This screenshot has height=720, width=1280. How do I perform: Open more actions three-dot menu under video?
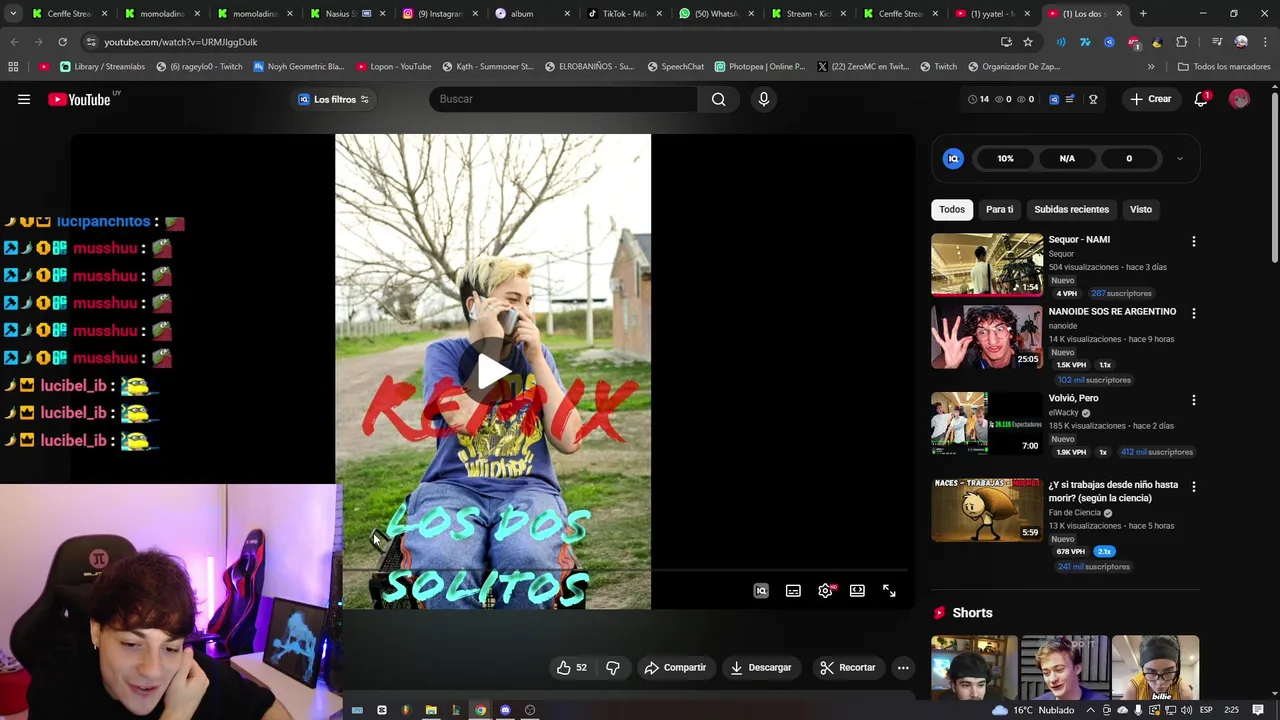(903, 667)
